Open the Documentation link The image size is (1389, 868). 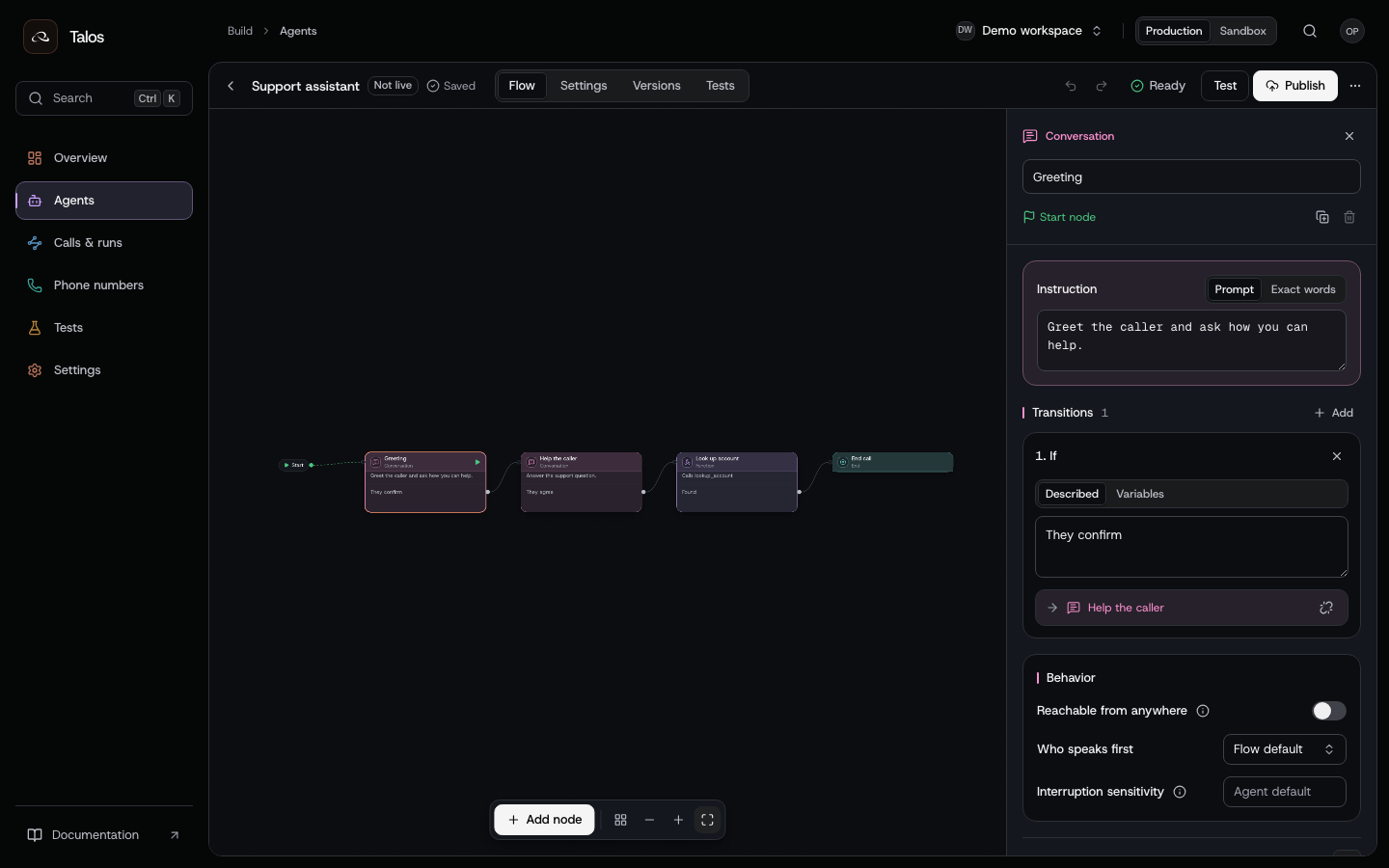click(x=104, y=835)
